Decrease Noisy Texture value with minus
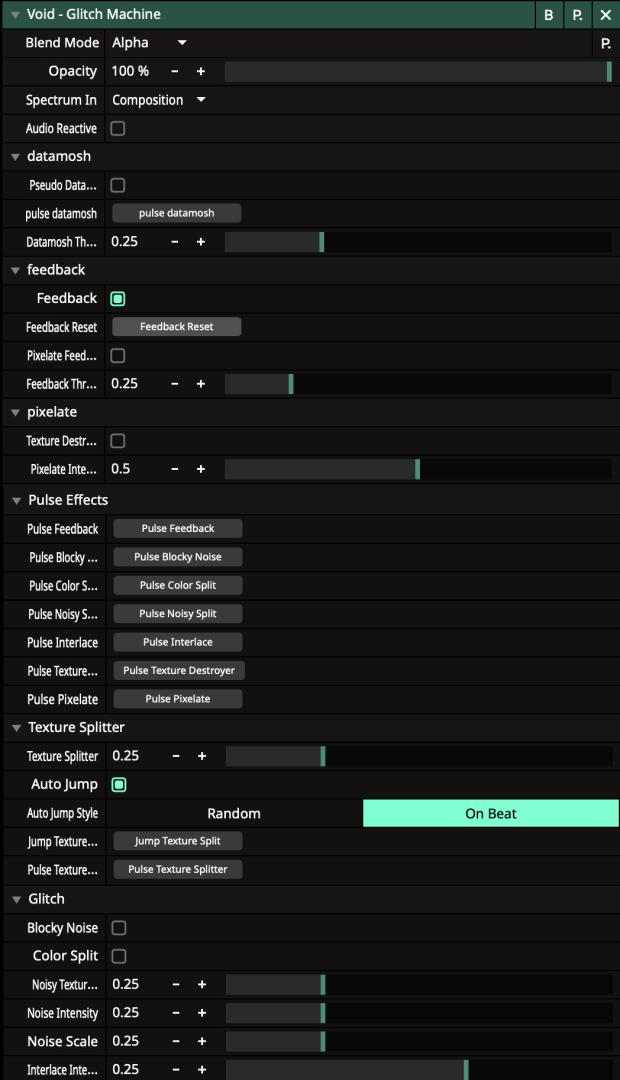The width and height of the screenshot is (620, 1080). [x=176, y=984]
